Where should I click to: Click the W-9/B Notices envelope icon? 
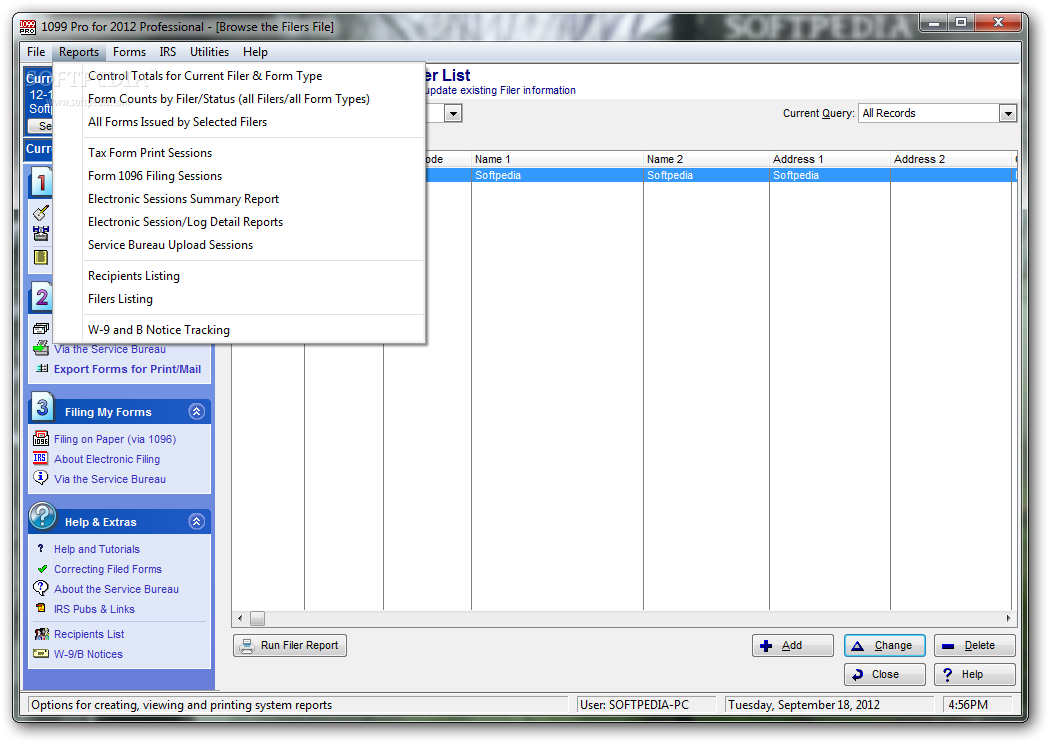(41, 653)
